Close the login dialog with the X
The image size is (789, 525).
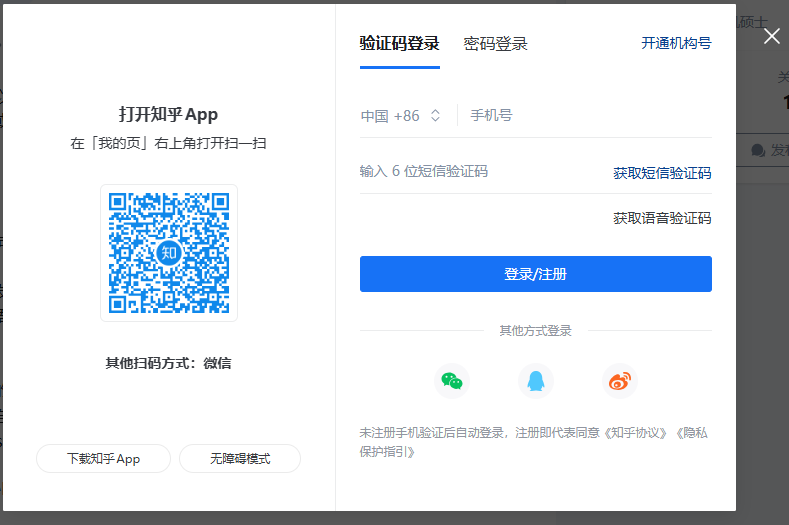pyautogui.click(x=772, y=37)
